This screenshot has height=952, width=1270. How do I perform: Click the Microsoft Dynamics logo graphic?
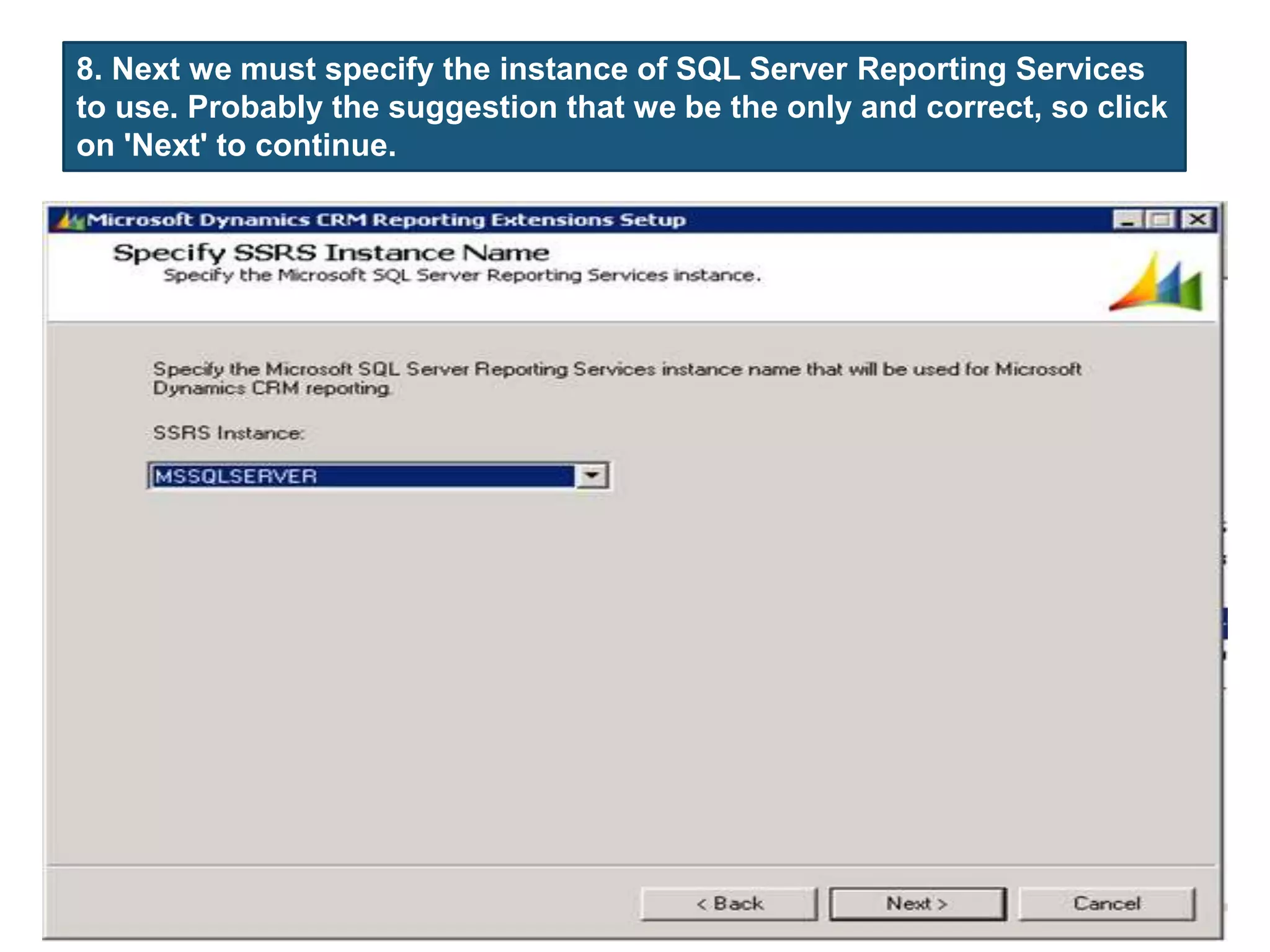coord(1157,281)
